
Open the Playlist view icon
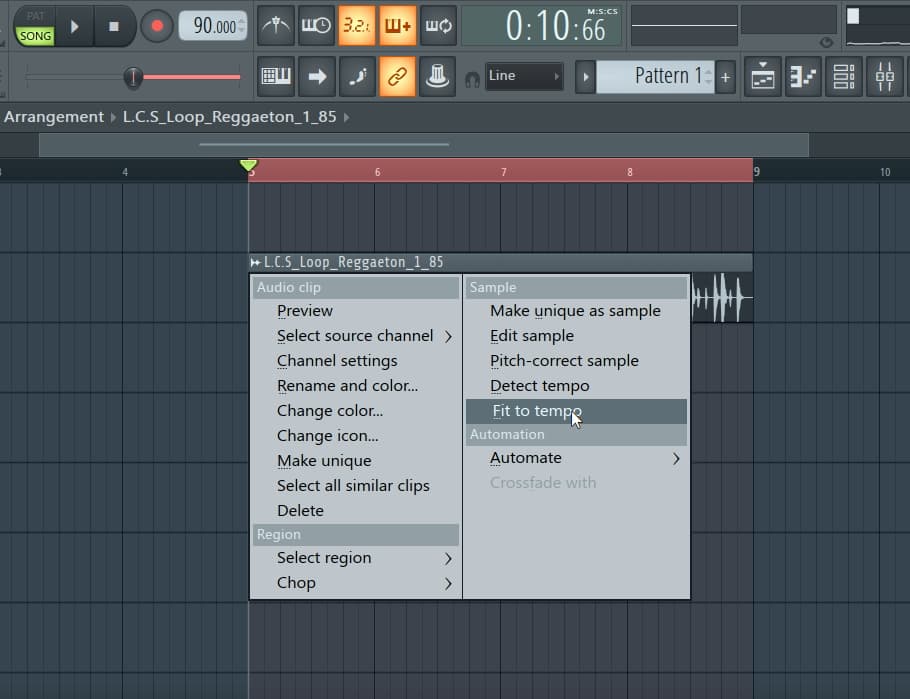point(763,77)
